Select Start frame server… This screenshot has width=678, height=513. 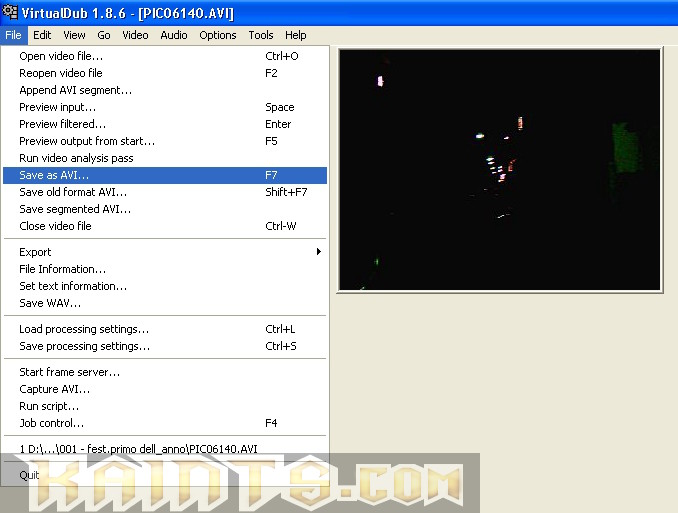165,372
